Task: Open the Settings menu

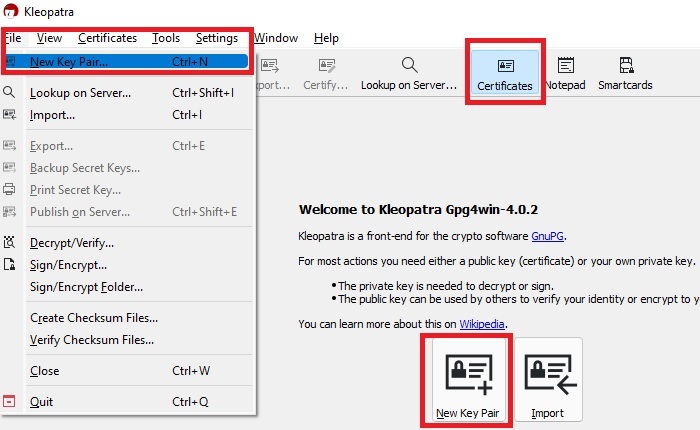Action: pyautogui.click(x=217, y=38)
